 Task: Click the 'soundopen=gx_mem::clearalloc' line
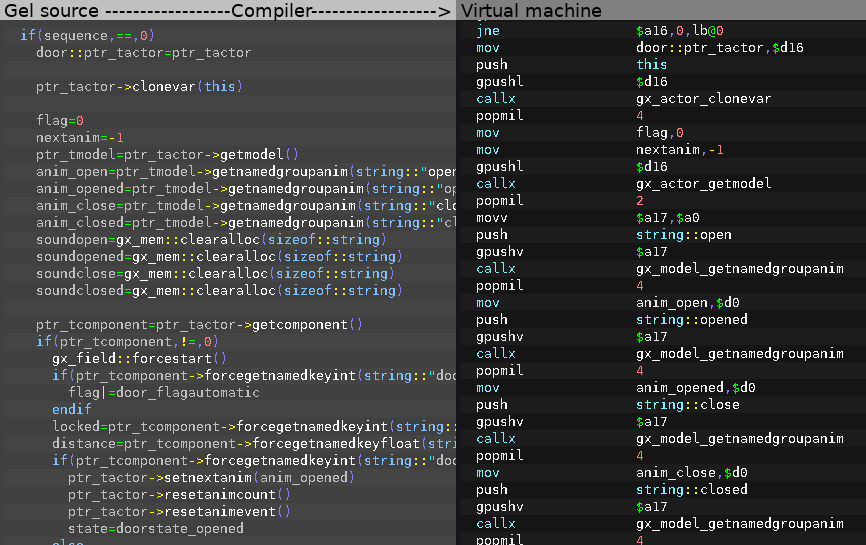pyautogui.click(x=212, y=240)
